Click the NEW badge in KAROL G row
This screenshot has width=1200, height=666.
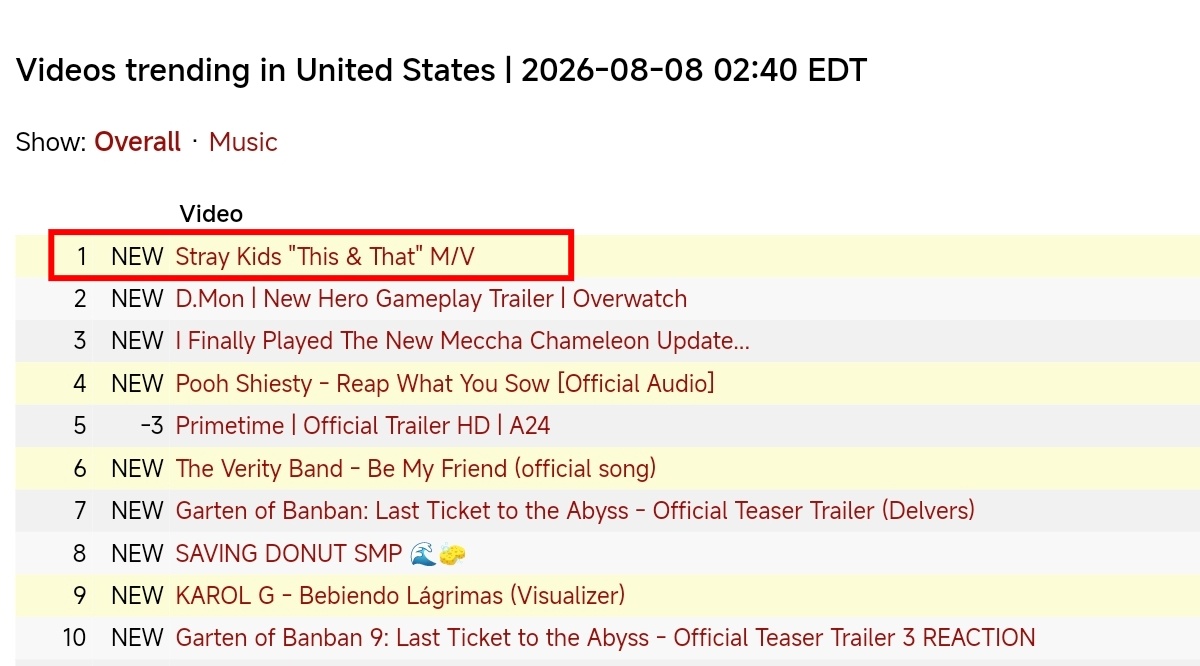137,596
